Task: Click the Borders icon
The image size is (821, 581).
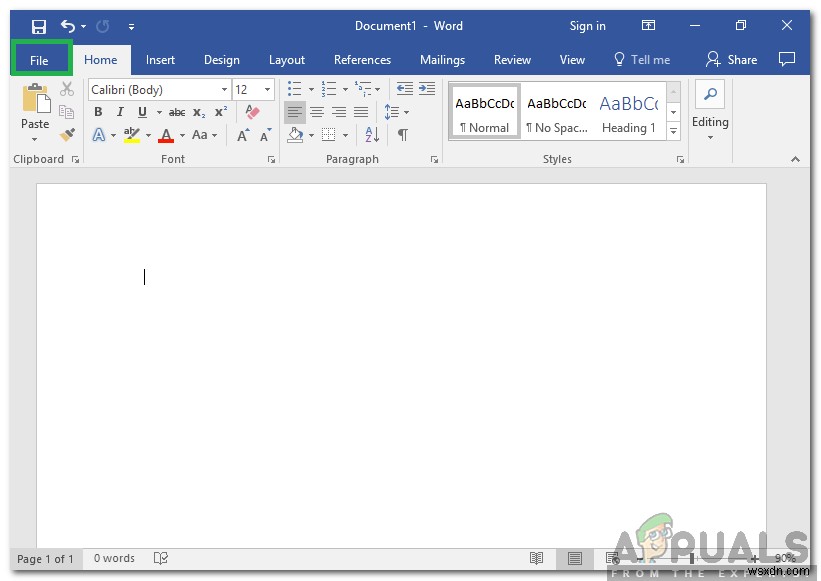Action: 328,135
